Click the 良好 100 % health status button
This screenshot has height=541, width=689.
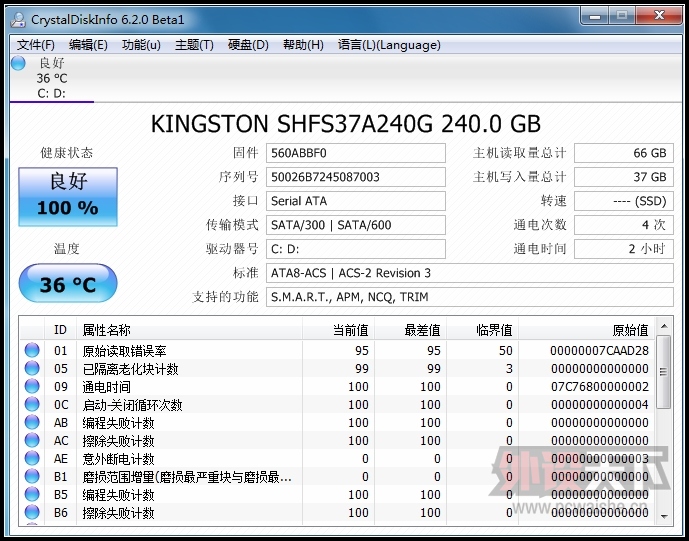coord(68,197)
